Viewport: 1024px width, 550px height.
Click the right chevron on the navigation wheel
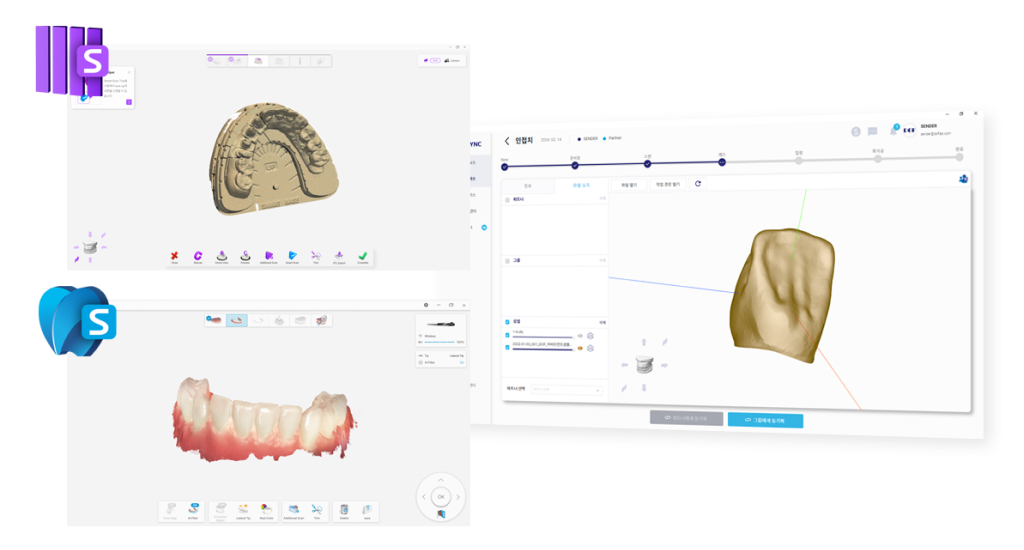point(458,497)
